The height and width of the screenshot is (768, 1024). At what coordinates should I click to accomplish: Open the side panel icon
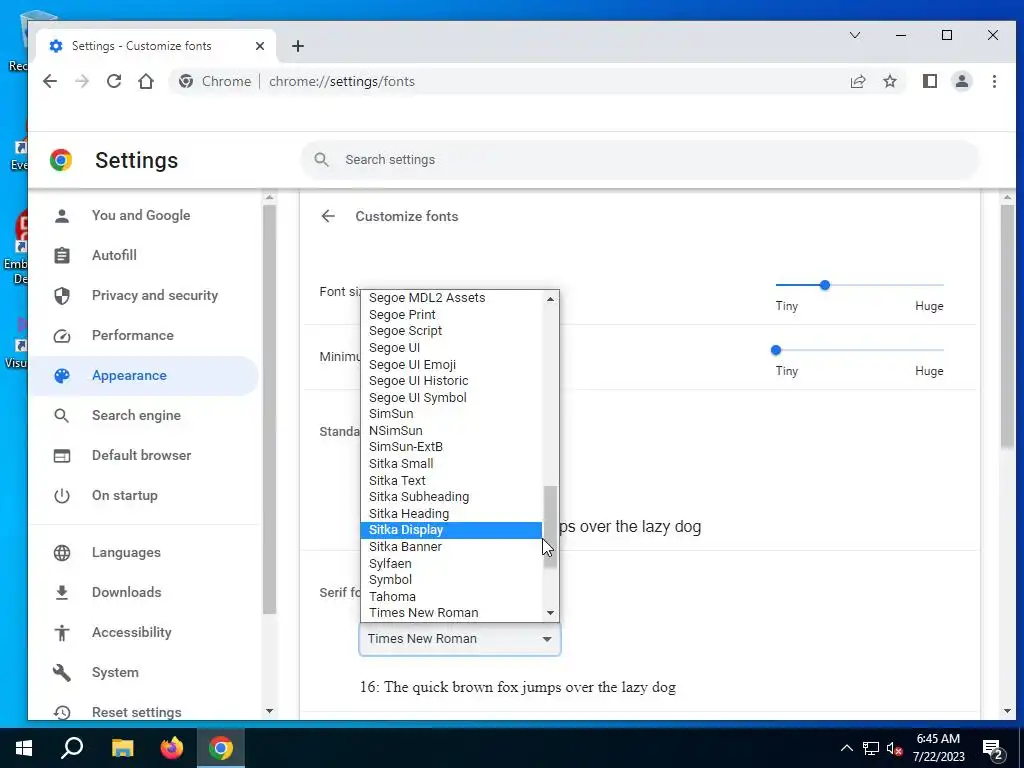click(929, 81)
